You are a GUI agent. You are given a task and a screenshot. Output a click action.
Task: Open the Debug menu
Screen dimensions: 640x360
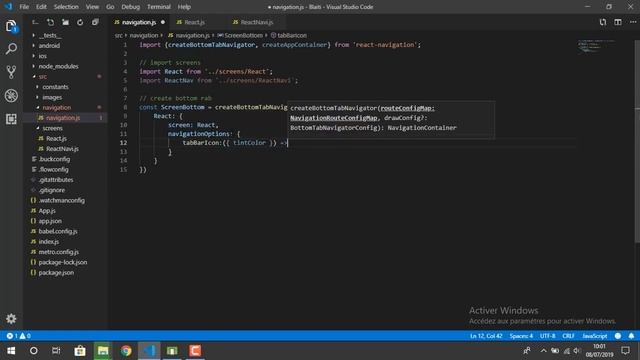tap(131, 7)
